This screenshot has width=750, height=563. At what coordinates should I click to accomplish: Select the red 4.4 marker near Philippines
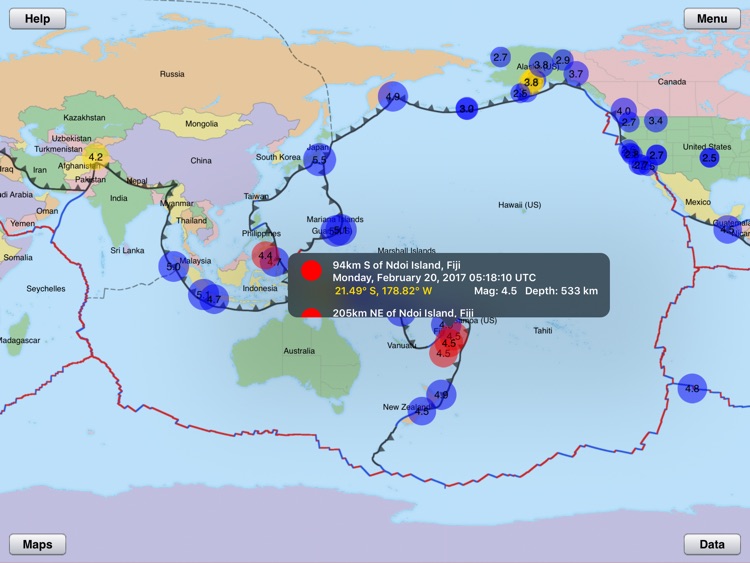pyautogui.click(x=265, y=255)
